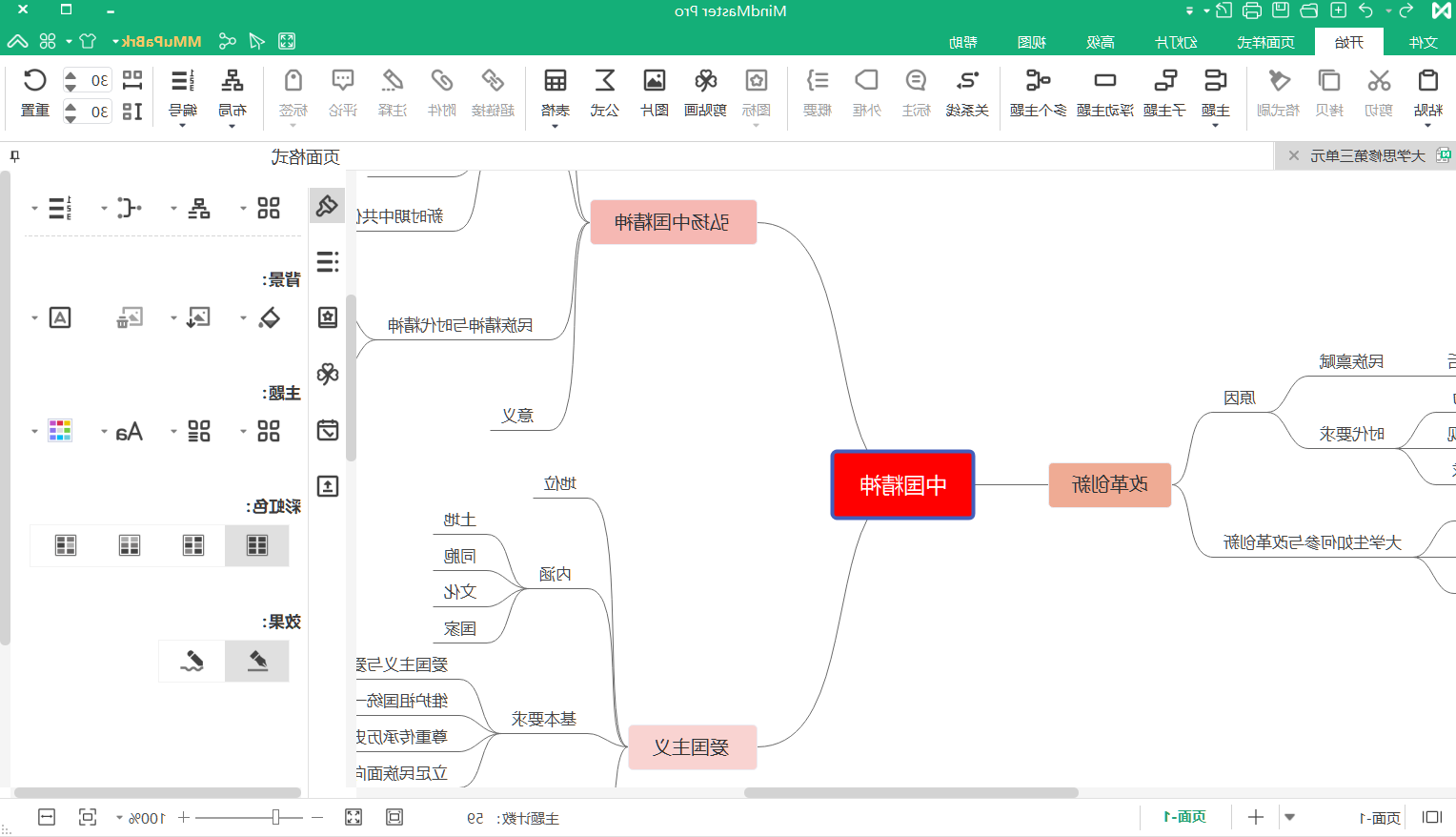The height and width of the screenshot is (837, 1456).
Task: Open the page list dropdown arrow in status bar
Action: click(1290, 817)
